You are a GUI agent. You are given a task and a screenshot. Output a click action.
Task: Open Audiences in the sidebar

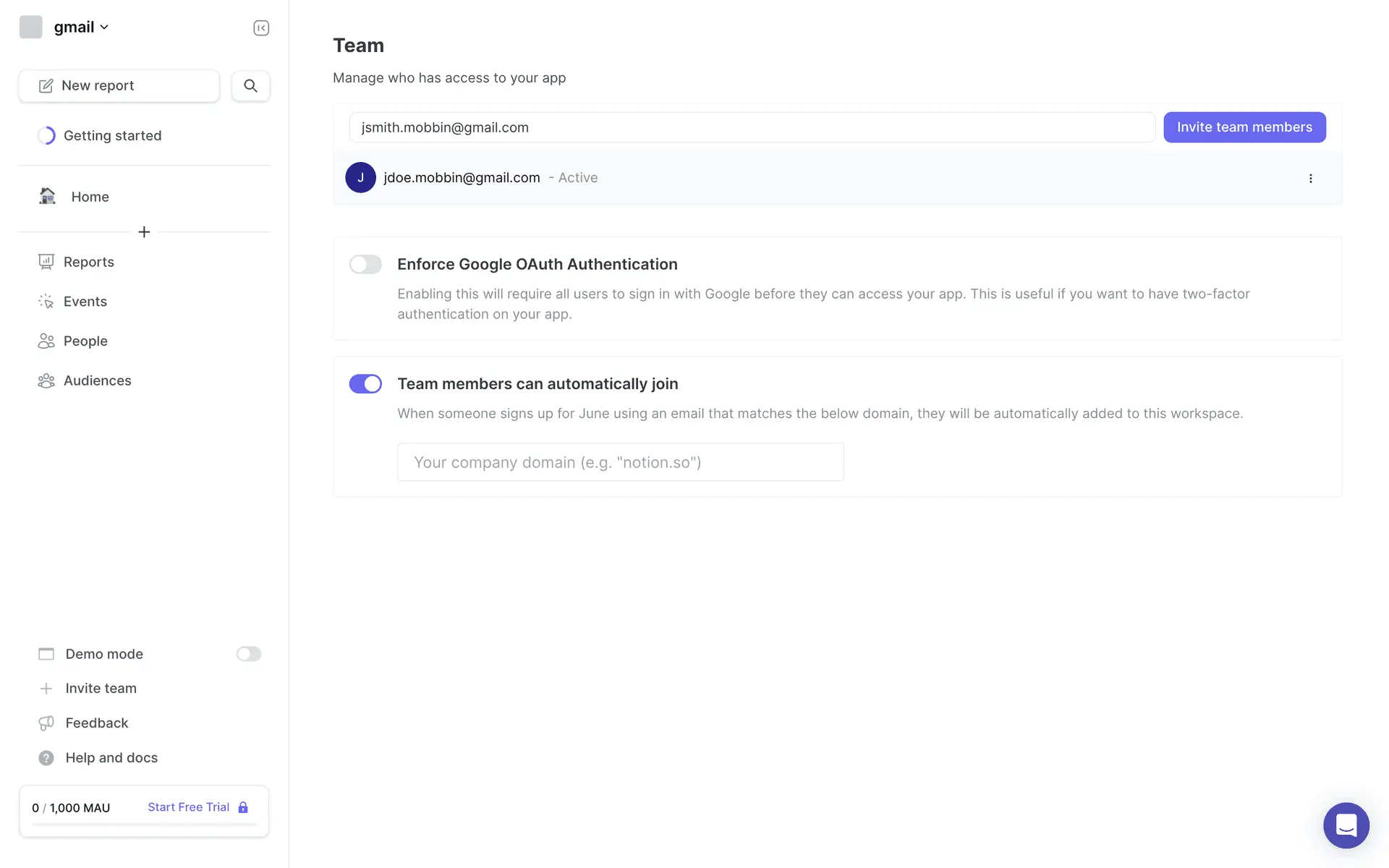[x=97, y=381]
